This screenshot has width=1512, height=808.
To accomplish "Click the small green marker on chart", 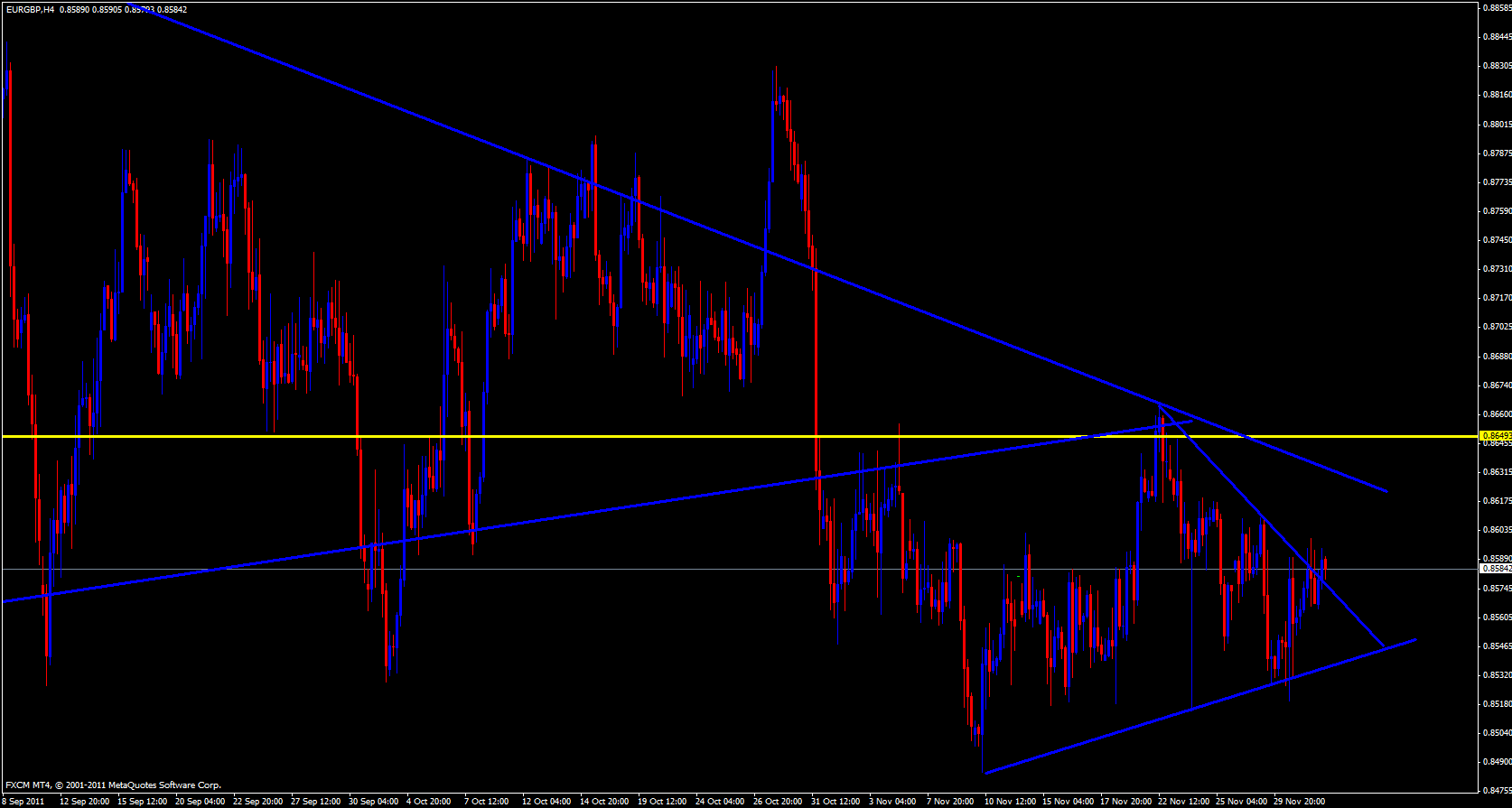I will (x=1019, y=576).
